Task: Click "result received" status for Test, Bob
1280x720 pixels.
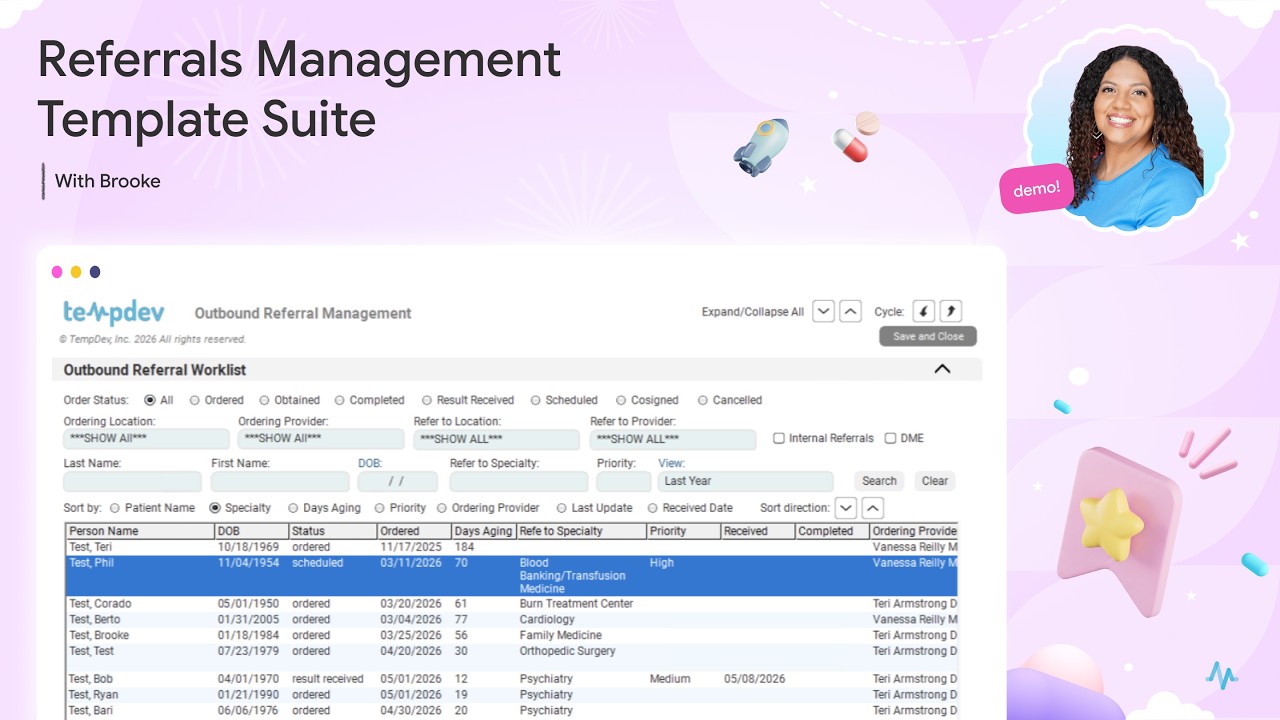Action: [328, 679]
